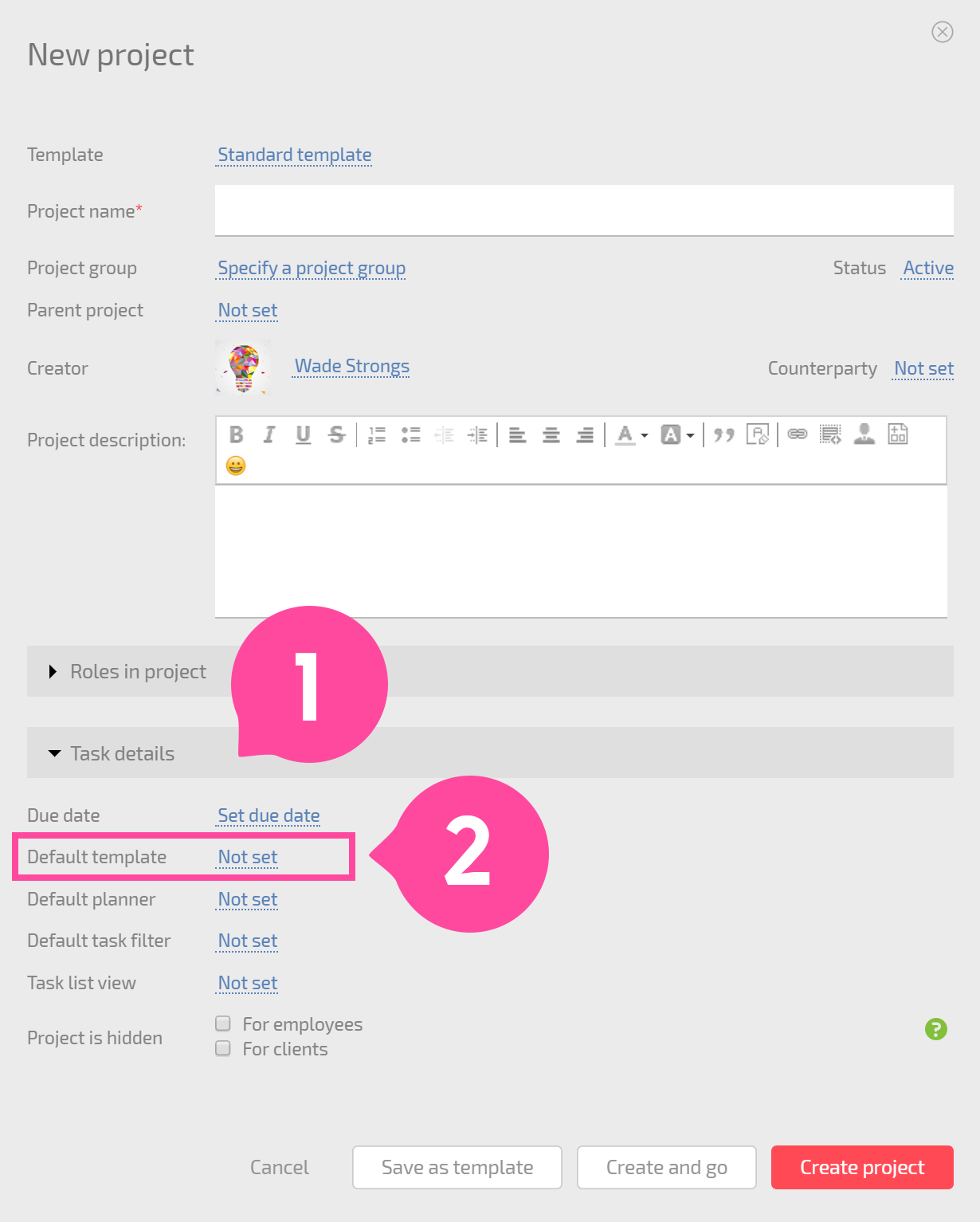Focus the Project name input field

point(584,210)
